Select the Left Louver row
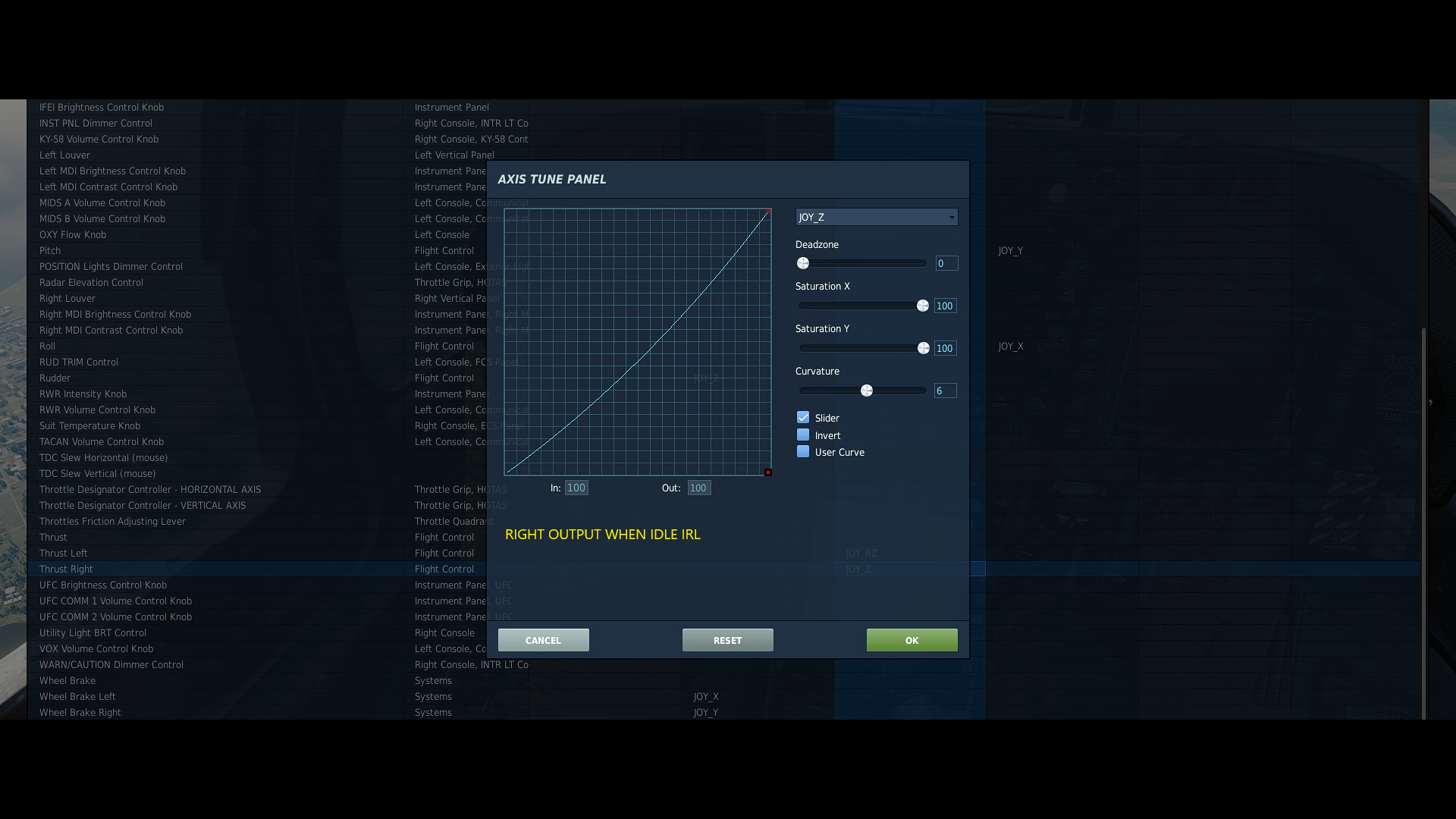Viewport: 1456px width, 819px height. [x=723, y=155]
